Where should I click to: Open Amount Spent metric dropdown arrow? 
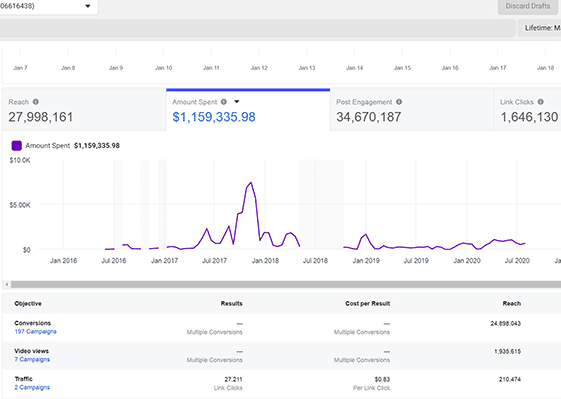pyautogui.click(x=236, y=102)
